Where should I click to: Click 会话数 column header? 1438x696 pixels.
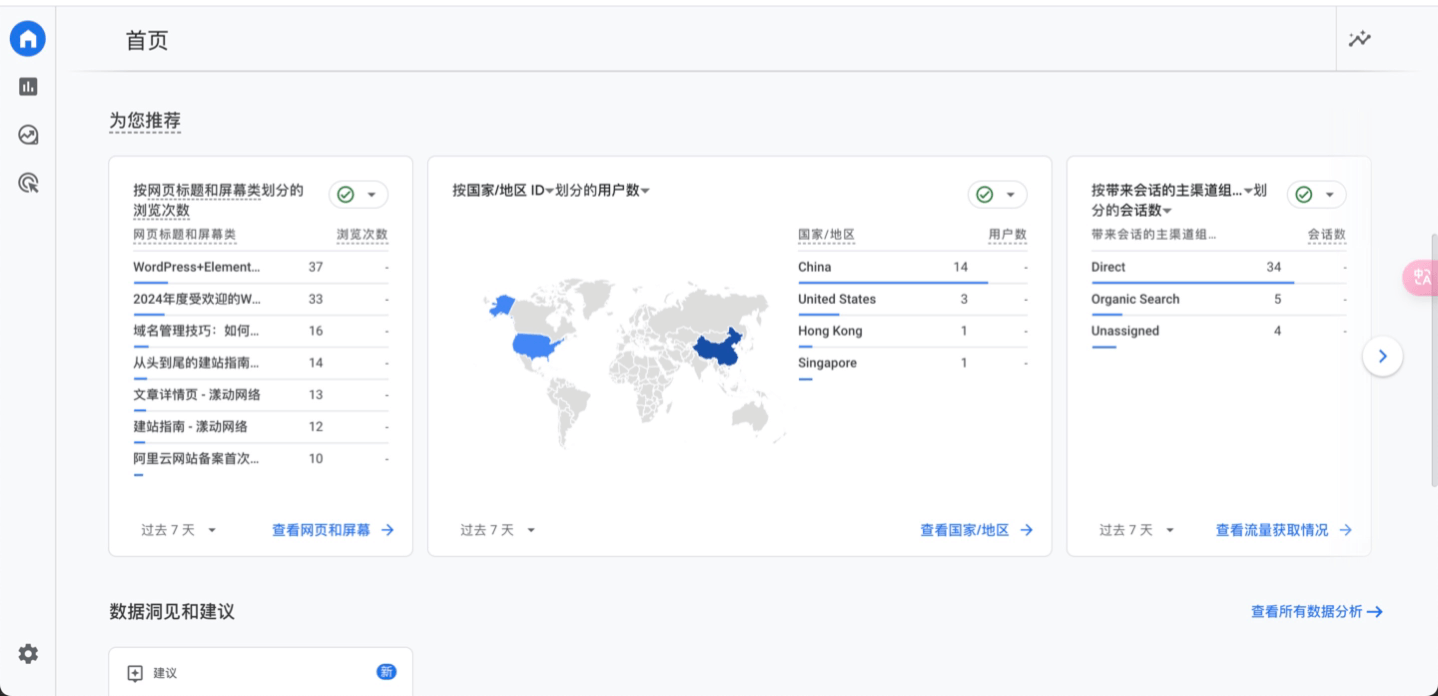(1327, 235)
